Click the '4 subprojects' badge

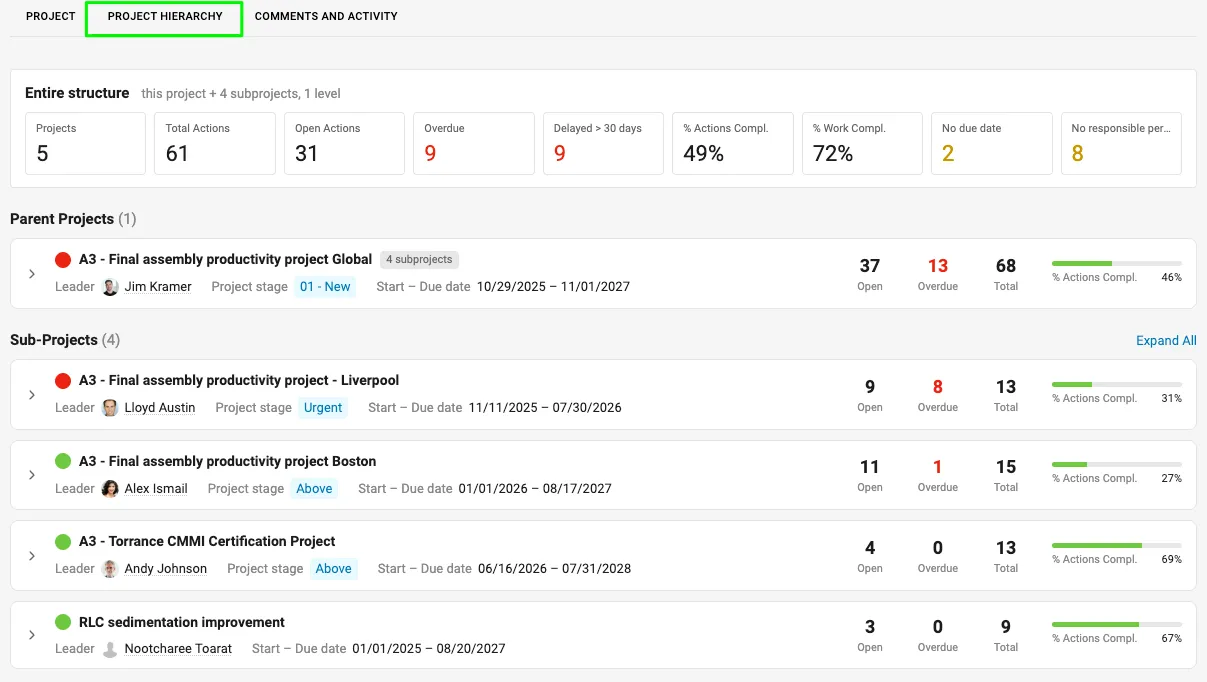tap(419, 260)
